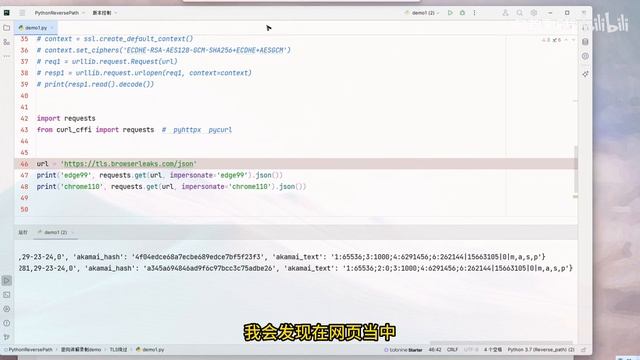Open the https://tls.browserleaks.com/json URL link
This screenshot has width=640, height=360.
tap(129, 164)
